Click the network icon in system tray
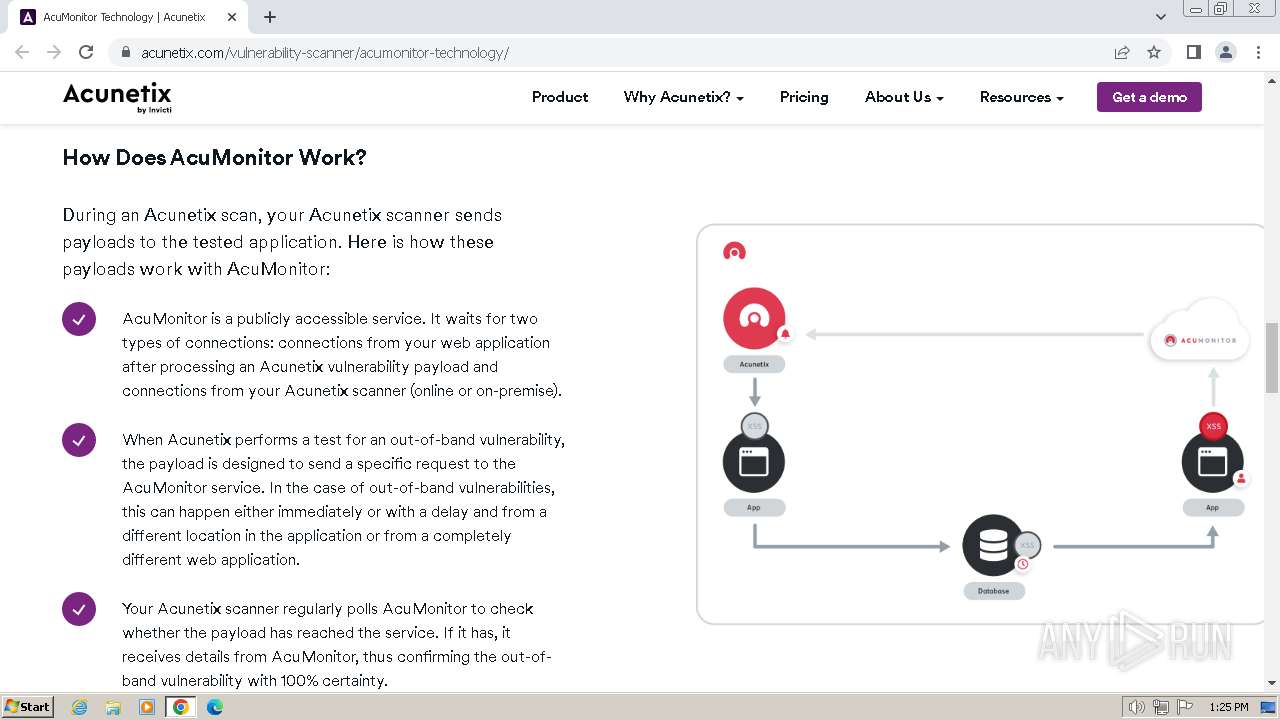This screenshot has width=1280, height=720. click(x=1161, y=707)
